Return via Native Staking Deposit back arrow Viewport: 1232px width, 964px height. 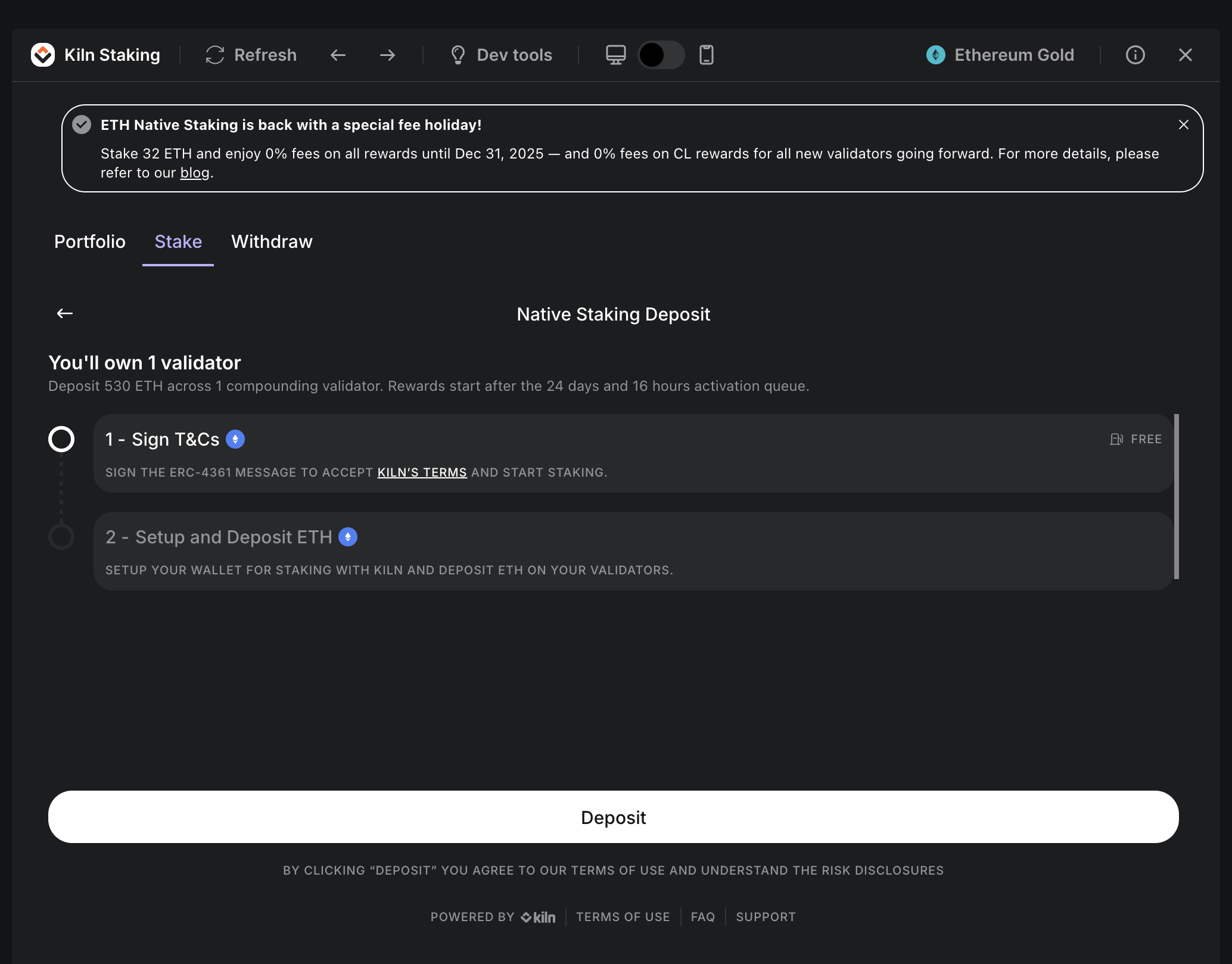(64, 313)
